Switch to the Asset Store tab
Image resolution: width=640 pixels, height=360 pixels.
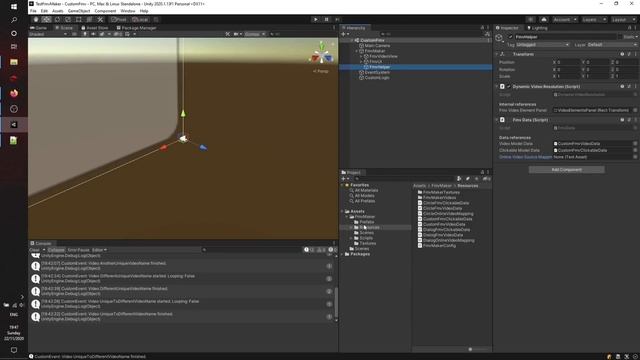pyautogui.click(x=95, y=28)
